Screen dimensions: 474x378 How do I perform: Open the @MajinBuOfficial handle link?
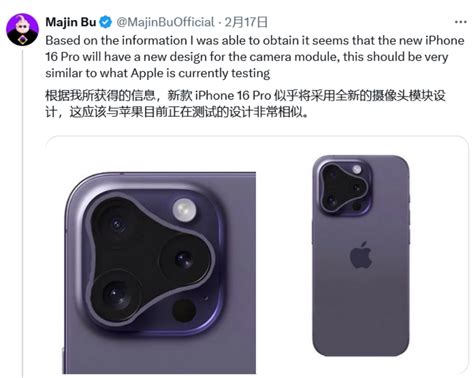click(x=165, y=22)
